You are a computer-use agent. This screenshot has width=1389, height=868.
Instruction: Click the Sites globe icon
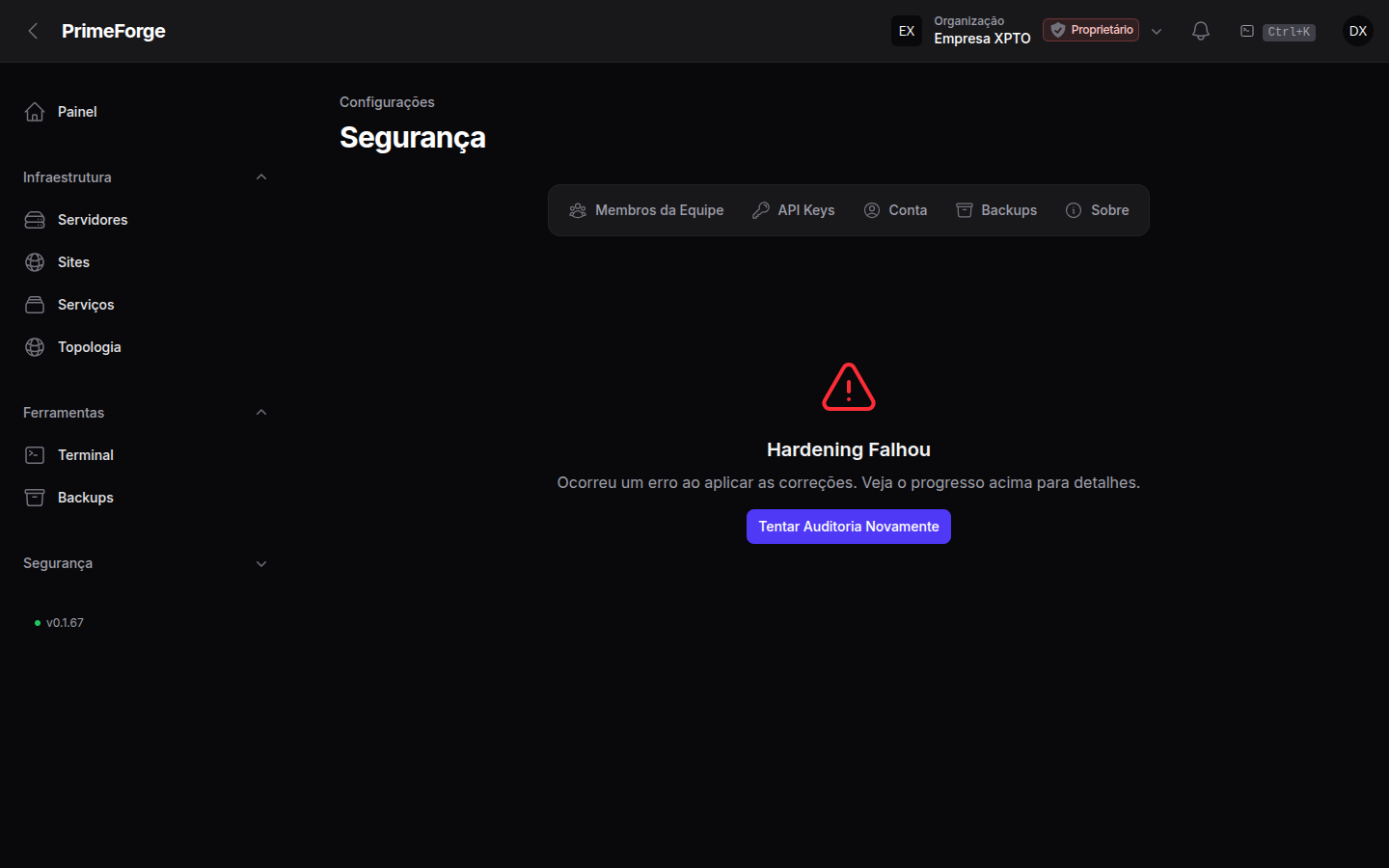point(35,262)
